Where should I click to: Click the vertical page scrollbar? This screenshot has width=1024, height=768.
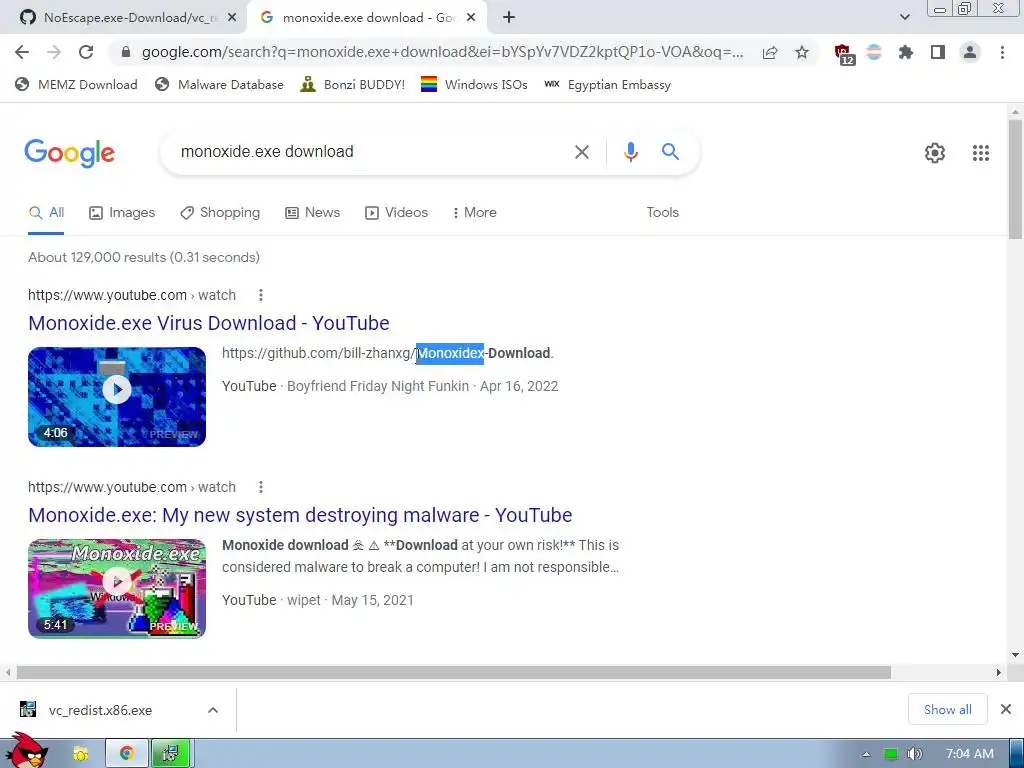pyautogui.click(x=1015, y=180)
